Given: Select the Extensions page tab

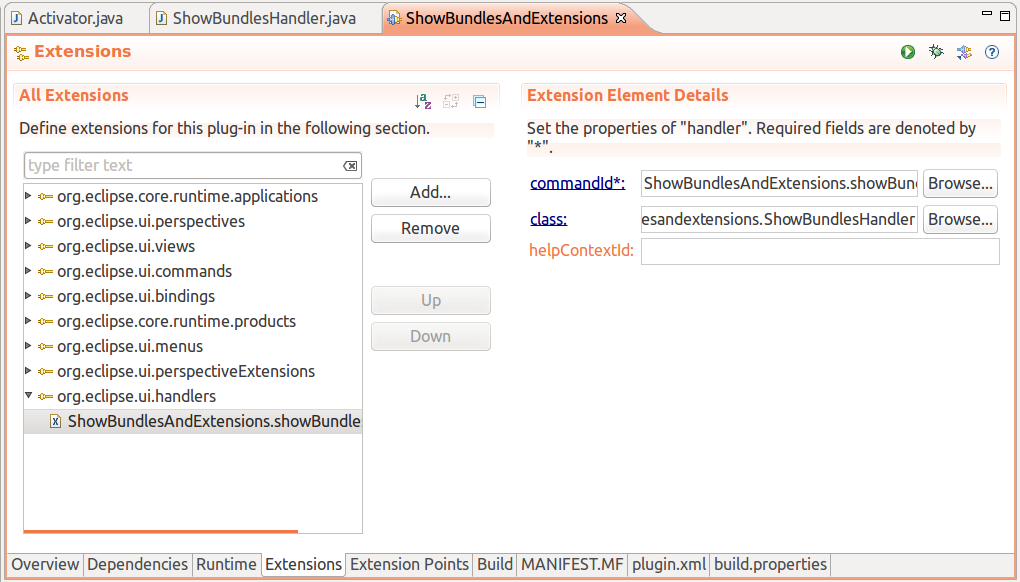Looking at the screenshot, I should pyautogui.click(x=303, y=564).
